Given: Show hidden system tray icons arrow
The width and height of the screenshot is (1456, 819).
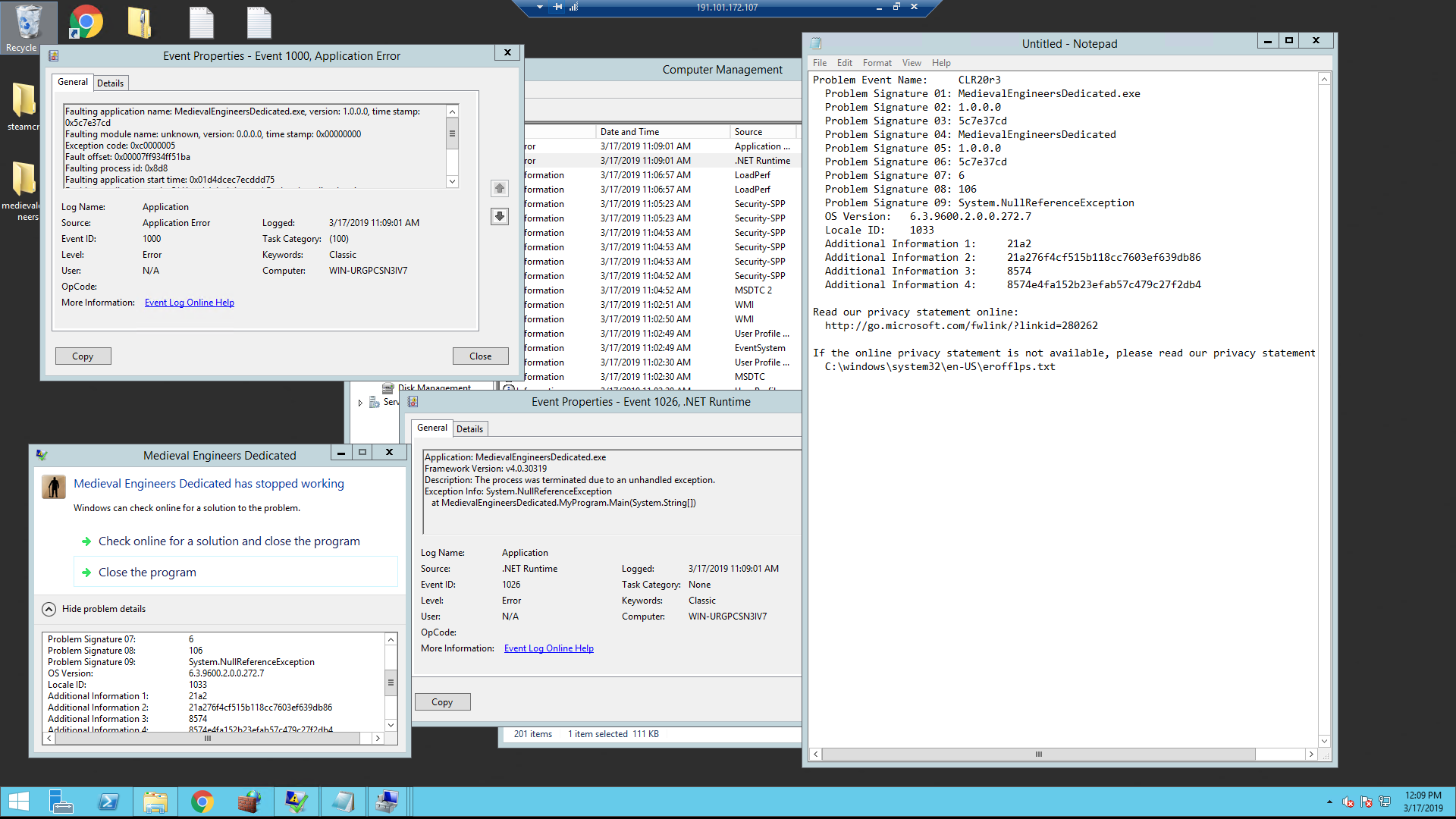Looking at the screenshot, I should click(1329, 802).
